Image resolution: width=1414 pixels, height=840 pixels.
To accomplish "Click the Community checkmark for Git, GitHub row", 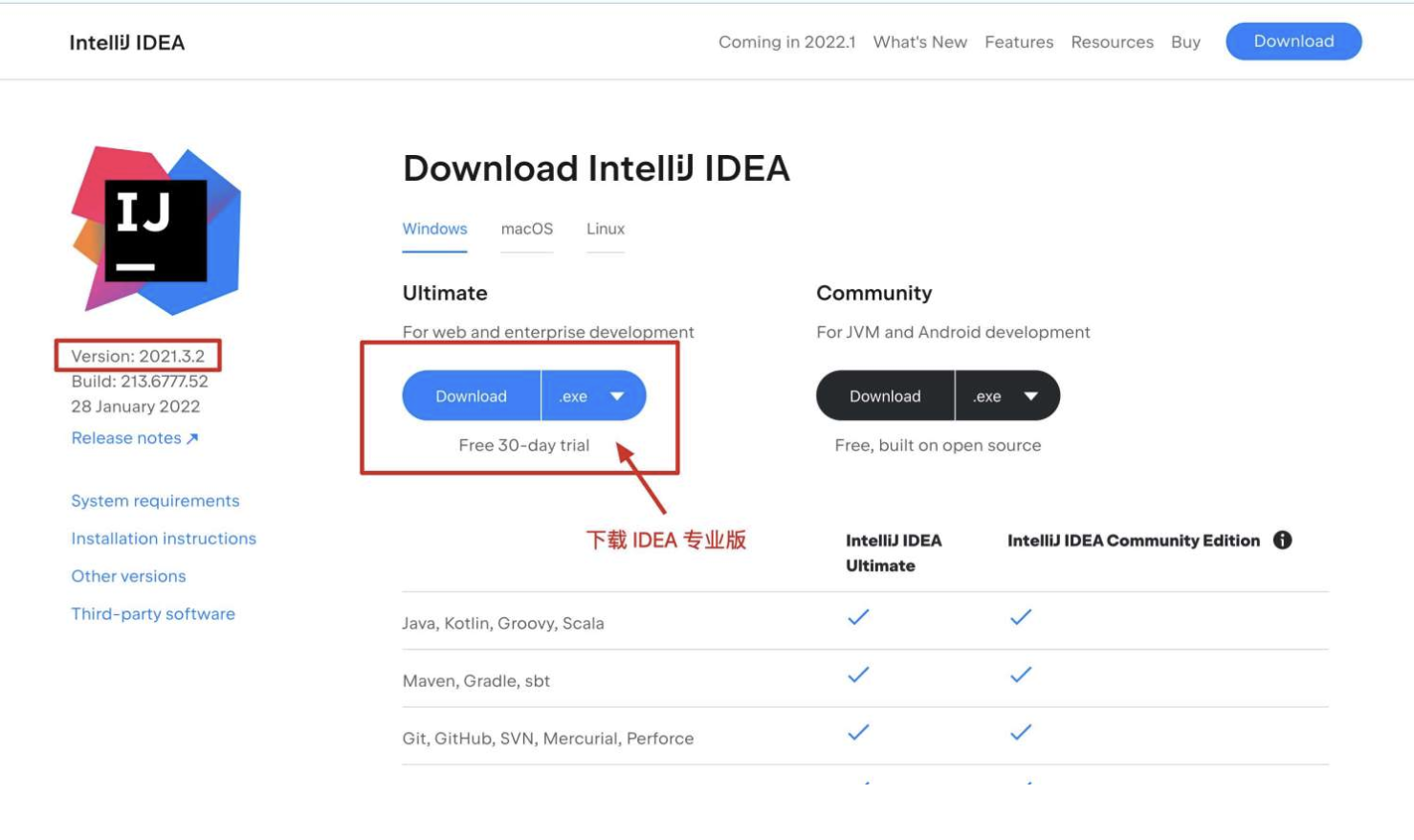I will (1021, 732).
